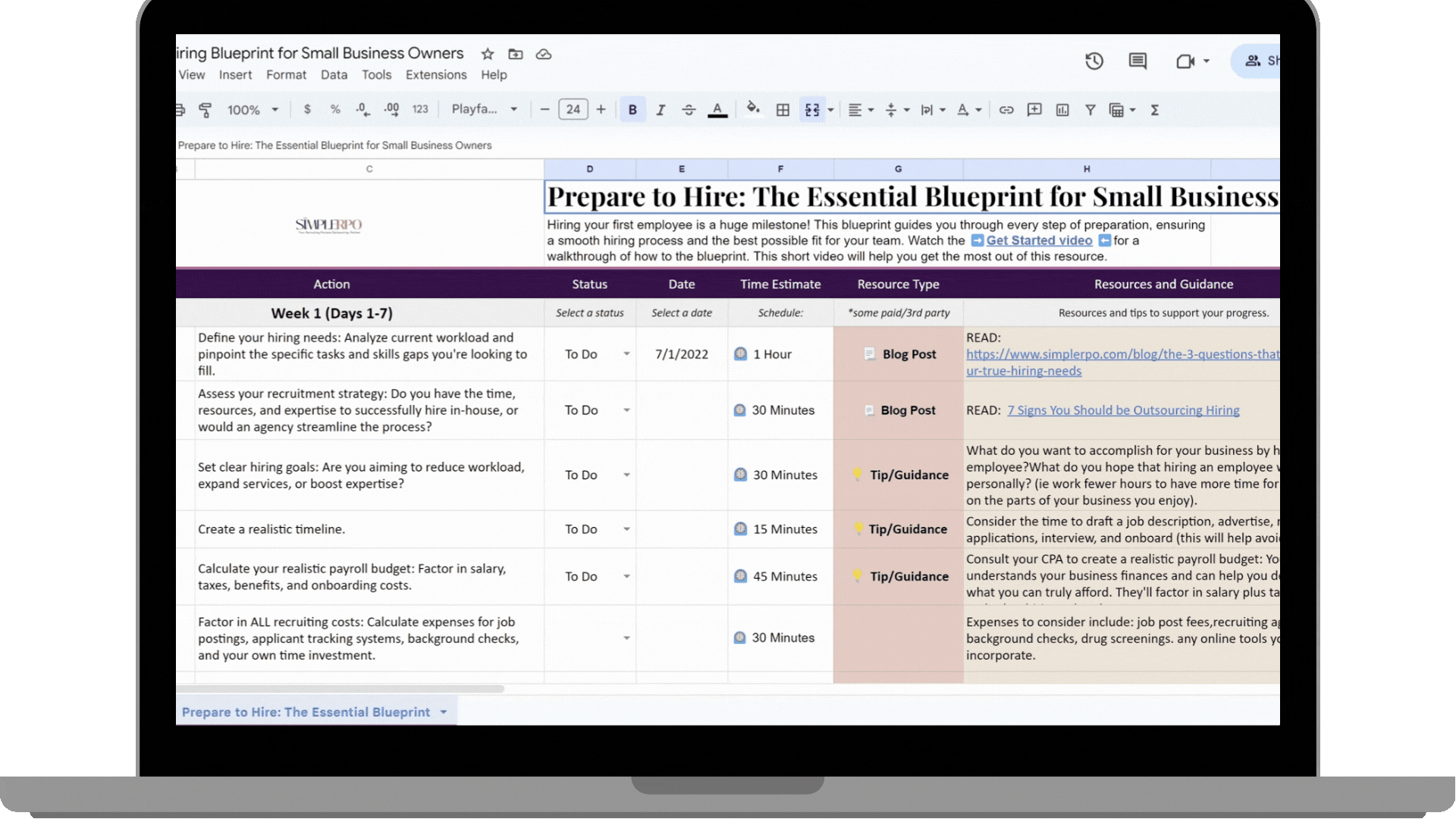The height and width of the screenshot is (819, 1456).
Task: Click the create filter funnel icon
Action: point(1090,110)
